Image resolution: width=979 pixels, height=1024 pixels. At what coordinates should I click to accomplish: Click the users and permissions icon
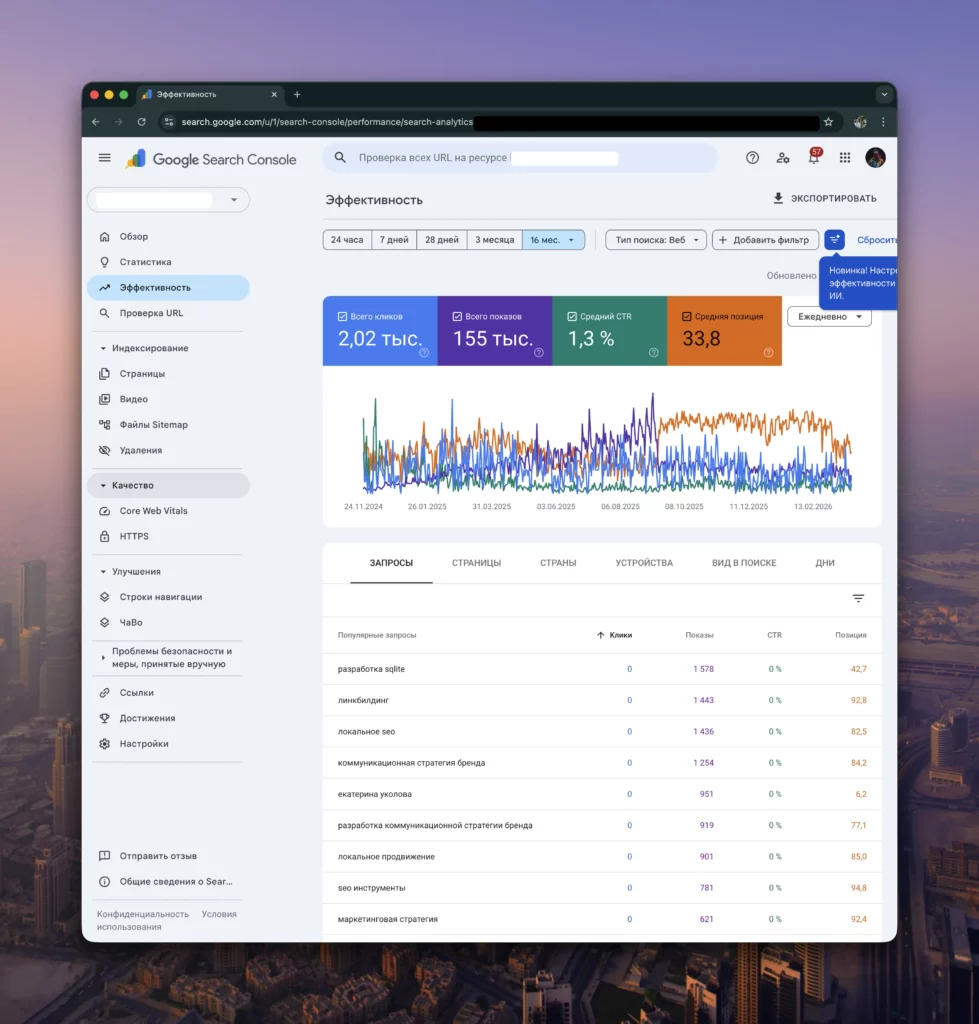click(x=782, y=158)
